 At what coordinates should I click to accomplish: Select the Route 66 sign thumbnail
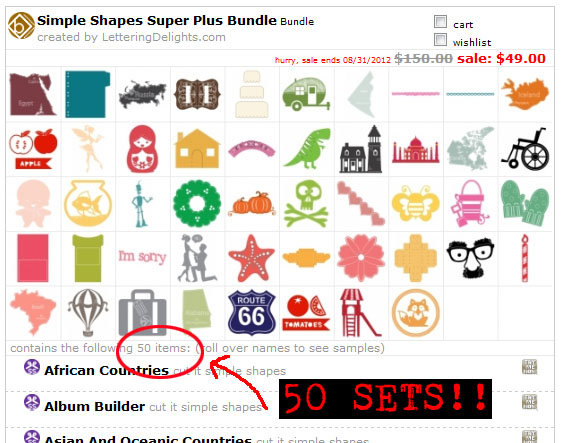tap(252, 313)
